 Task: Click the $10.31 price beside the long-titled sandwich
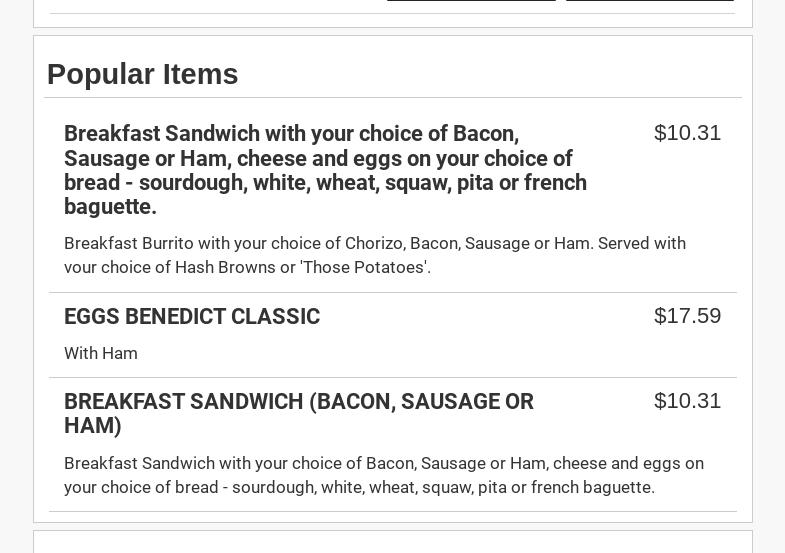pyautogui.click(x=687, y=133)
